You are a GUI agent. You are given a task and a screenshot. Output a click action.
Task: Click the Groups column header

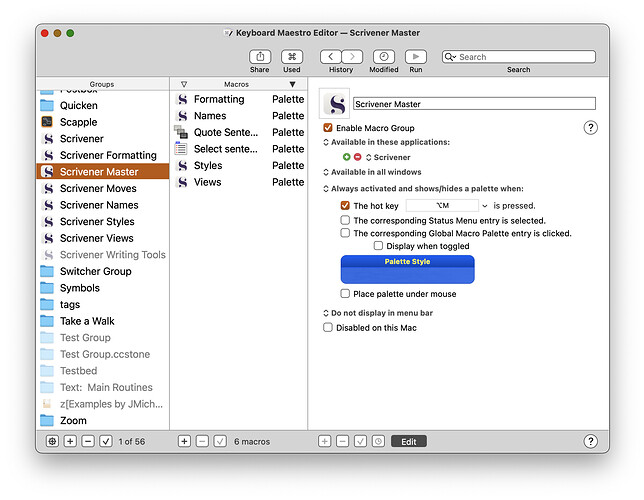pos(103,84)
